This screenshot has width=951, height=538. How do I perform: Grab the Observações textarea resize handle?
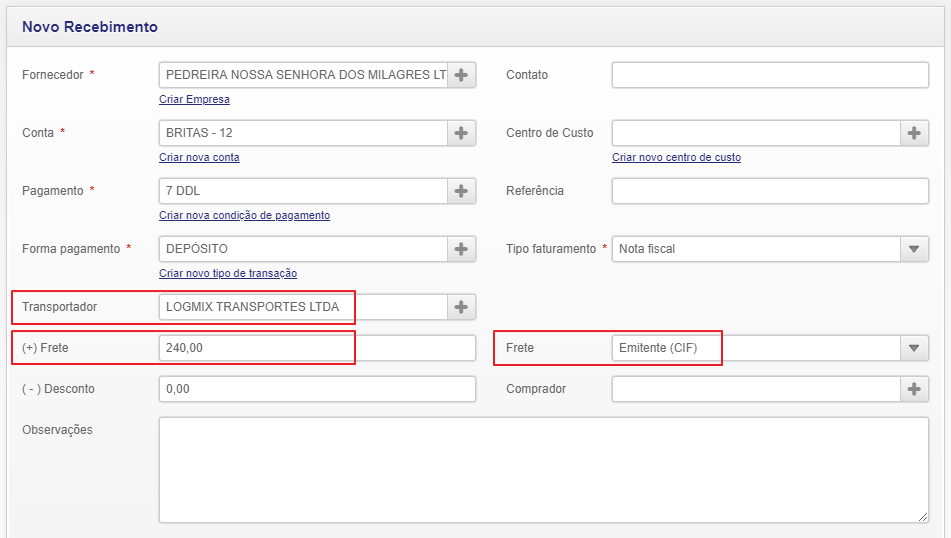pos(923,517)
